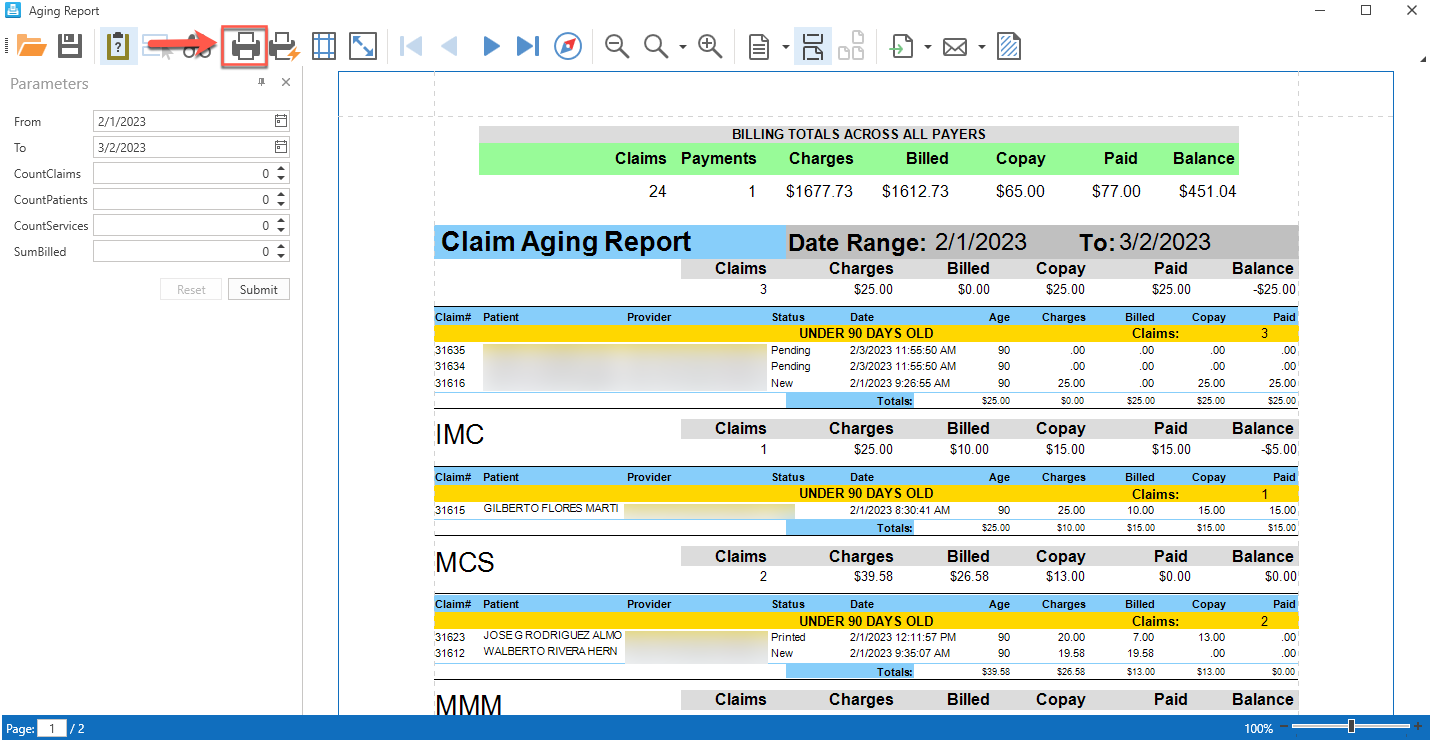Click the Aging Report window title icon

pyautogui.click(x=13, y=11)
